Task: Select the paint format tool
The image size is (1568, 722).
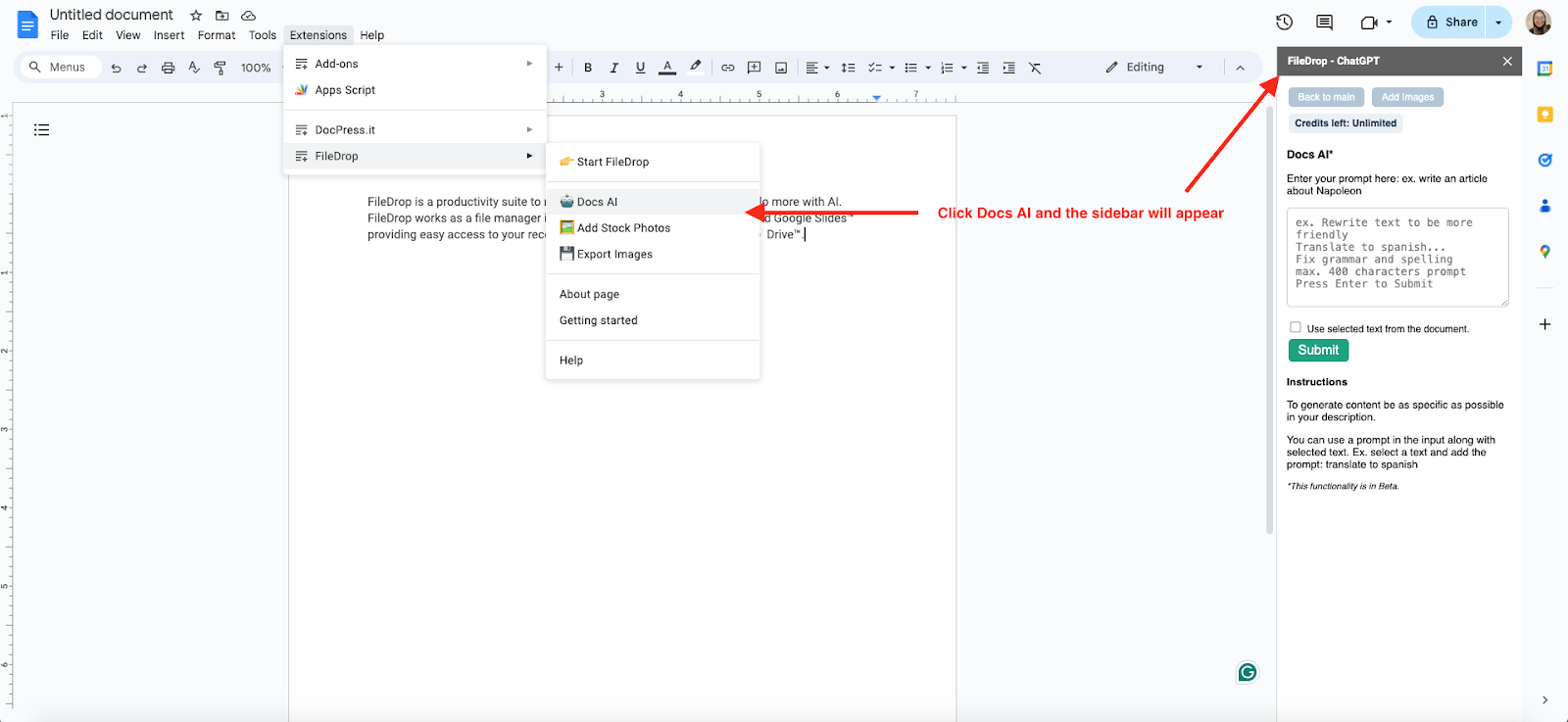Action: click(220, 68)
